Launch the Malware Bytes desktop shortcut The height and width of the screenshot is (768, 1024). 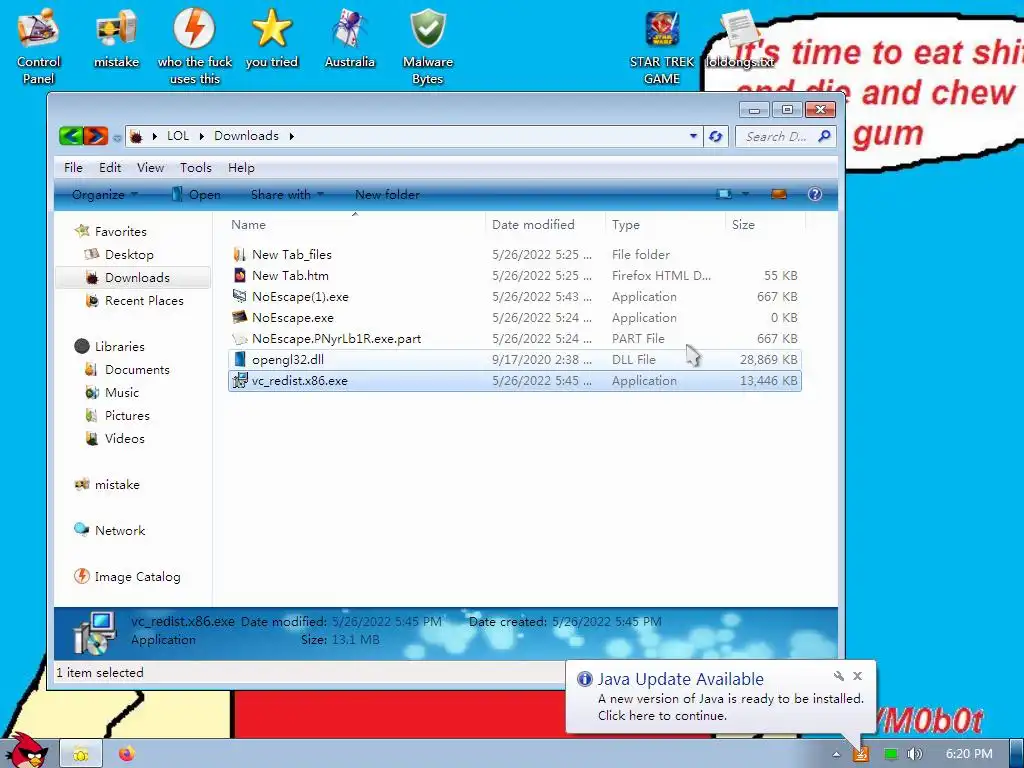[x=428, y=47]
